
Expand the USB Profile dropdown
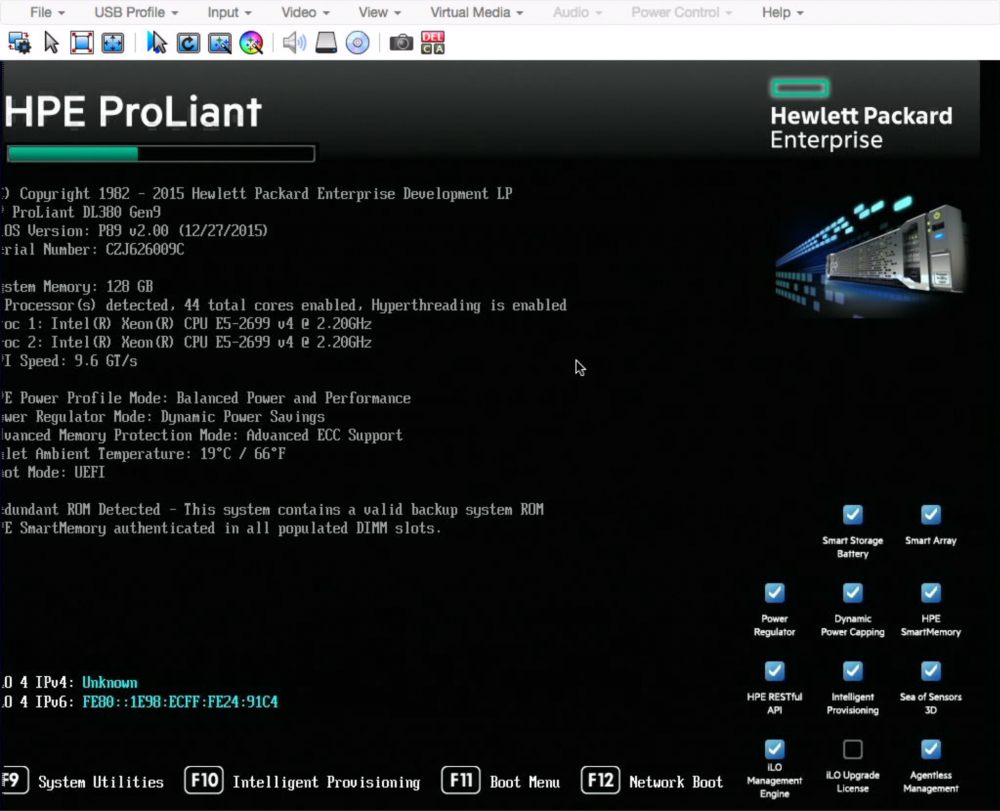136,12
